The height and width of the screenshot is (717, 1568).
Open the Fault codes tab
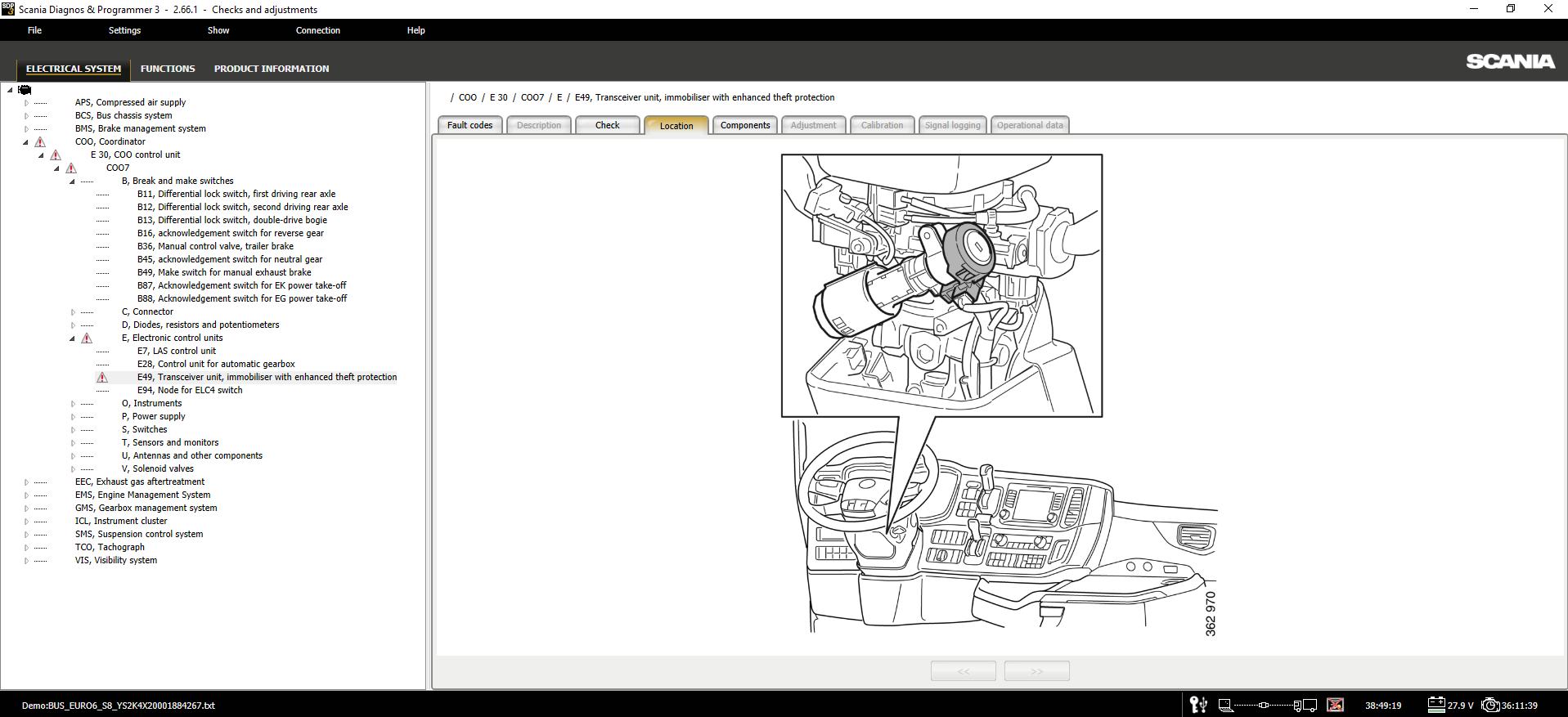tap(470, 125)
